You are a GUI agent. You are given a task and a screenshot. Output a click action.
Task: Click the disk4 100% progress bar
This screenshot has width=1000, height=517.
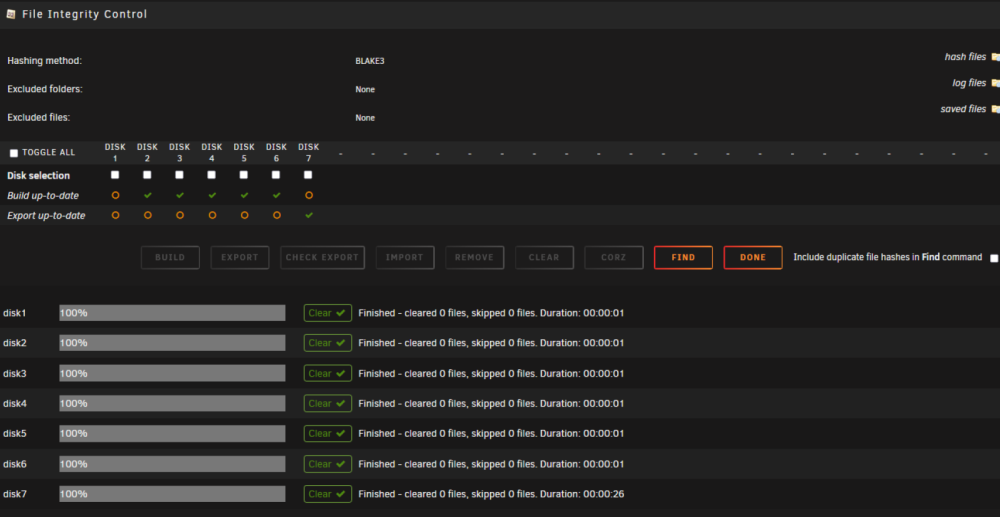[172, 404]
